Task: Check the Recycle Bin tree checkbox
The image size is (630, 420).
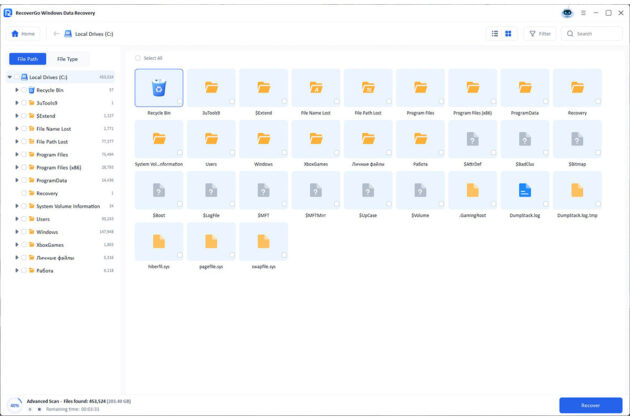Action: tap(24, 90)
